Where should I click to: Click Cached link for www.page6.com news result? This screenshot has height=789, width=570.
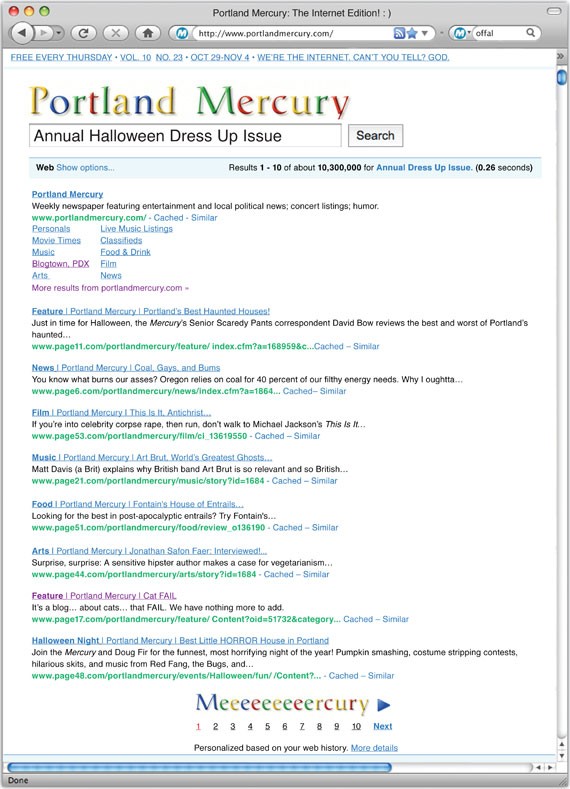(297, 391)
